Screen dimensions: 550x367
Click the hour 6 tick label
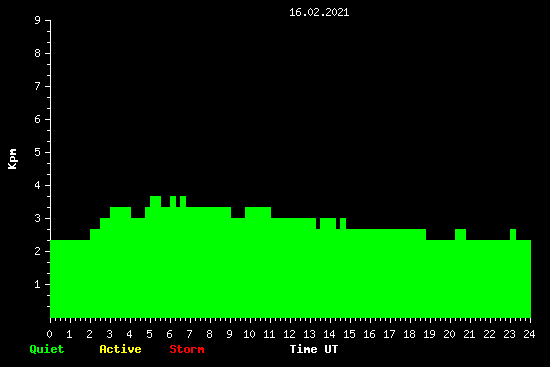pos(169,334)
